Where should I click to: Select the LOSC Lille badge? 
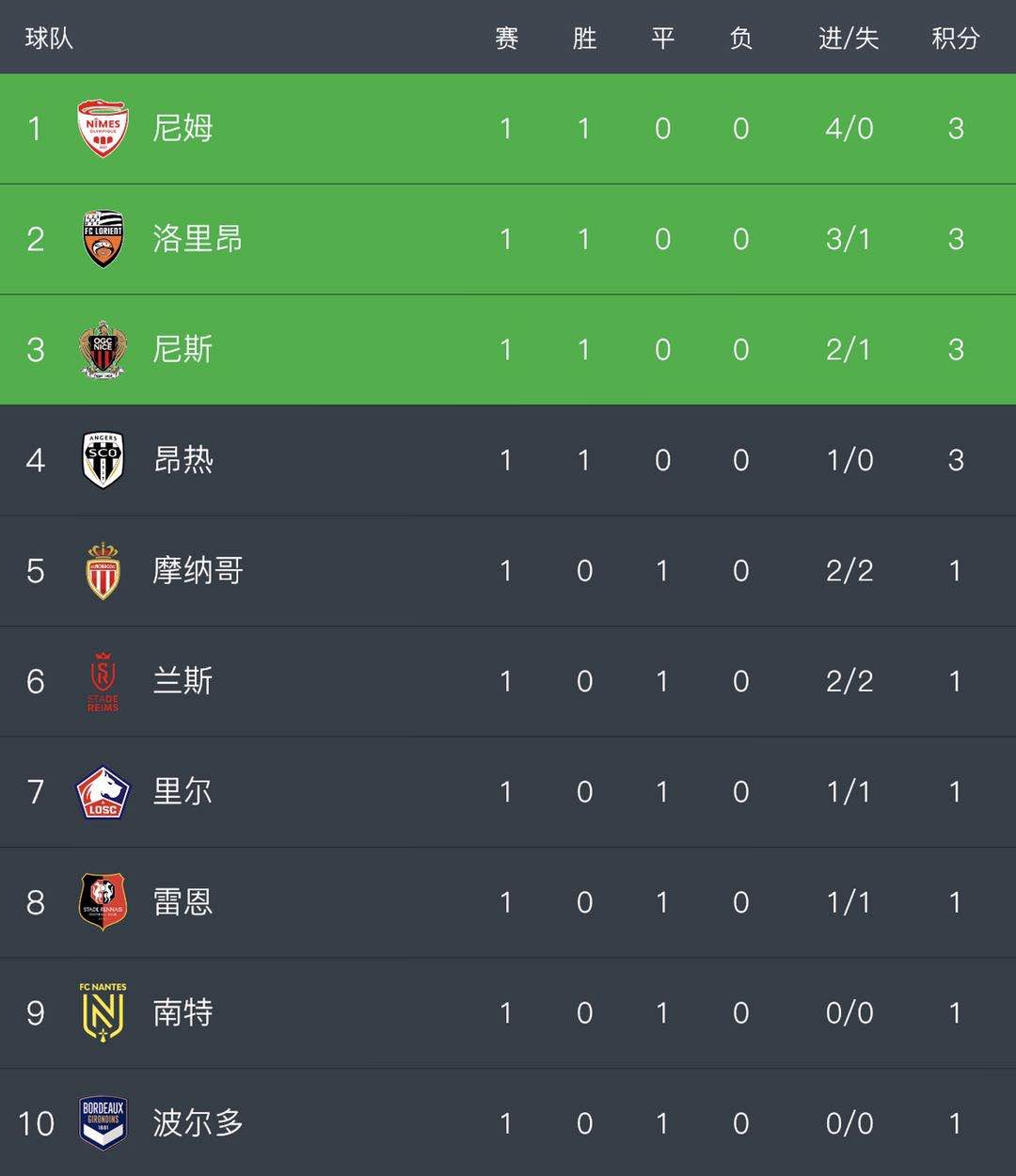coord(103,792)
